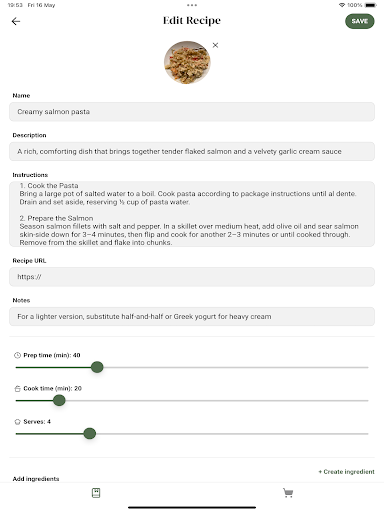Click the serves plate icon
The height and width of the screenshot is (512, 384).
click(x=17, y=422)
